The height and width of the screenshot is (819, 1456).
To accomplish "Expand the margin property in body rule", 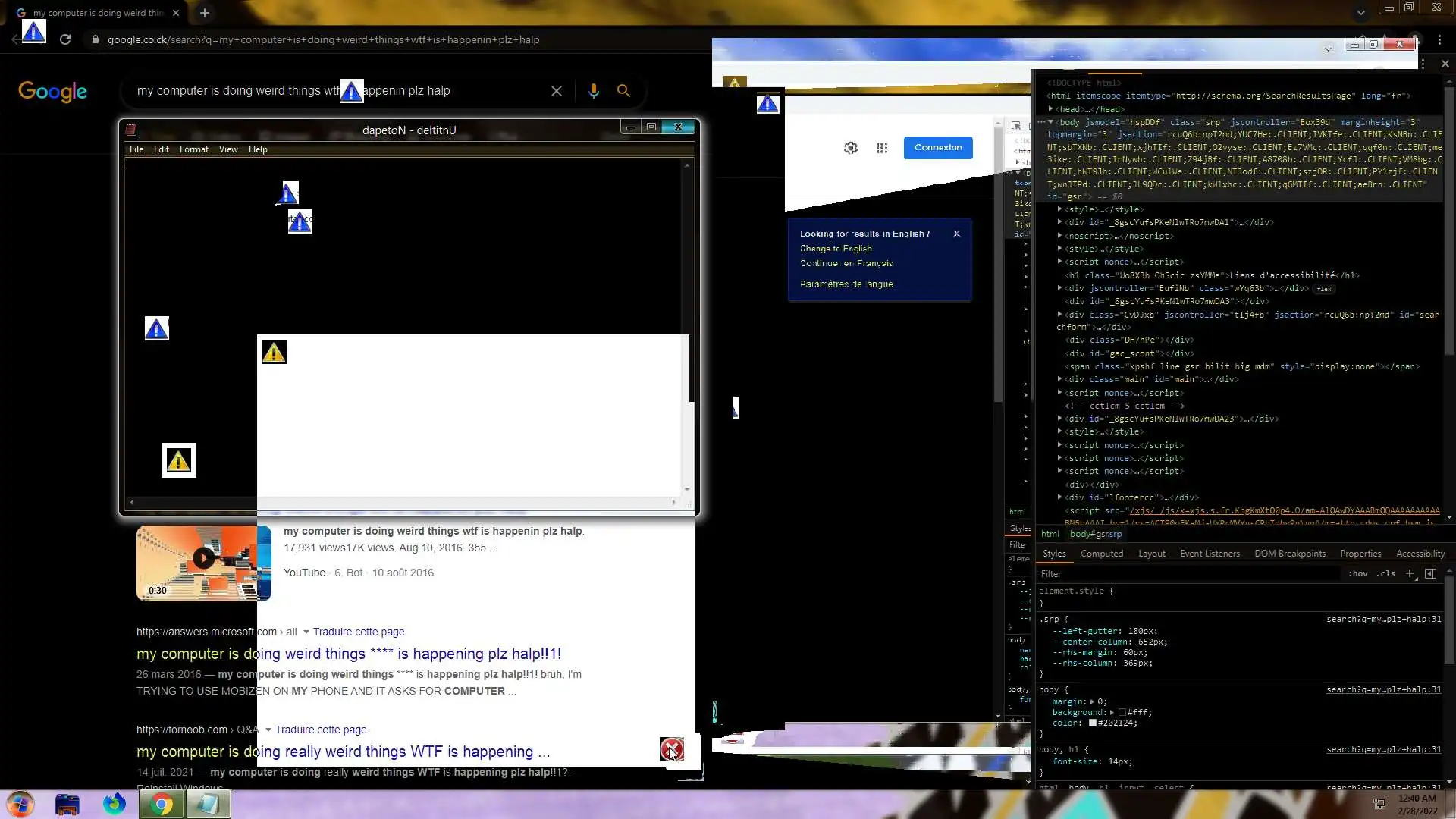I will click(1092, 701).
